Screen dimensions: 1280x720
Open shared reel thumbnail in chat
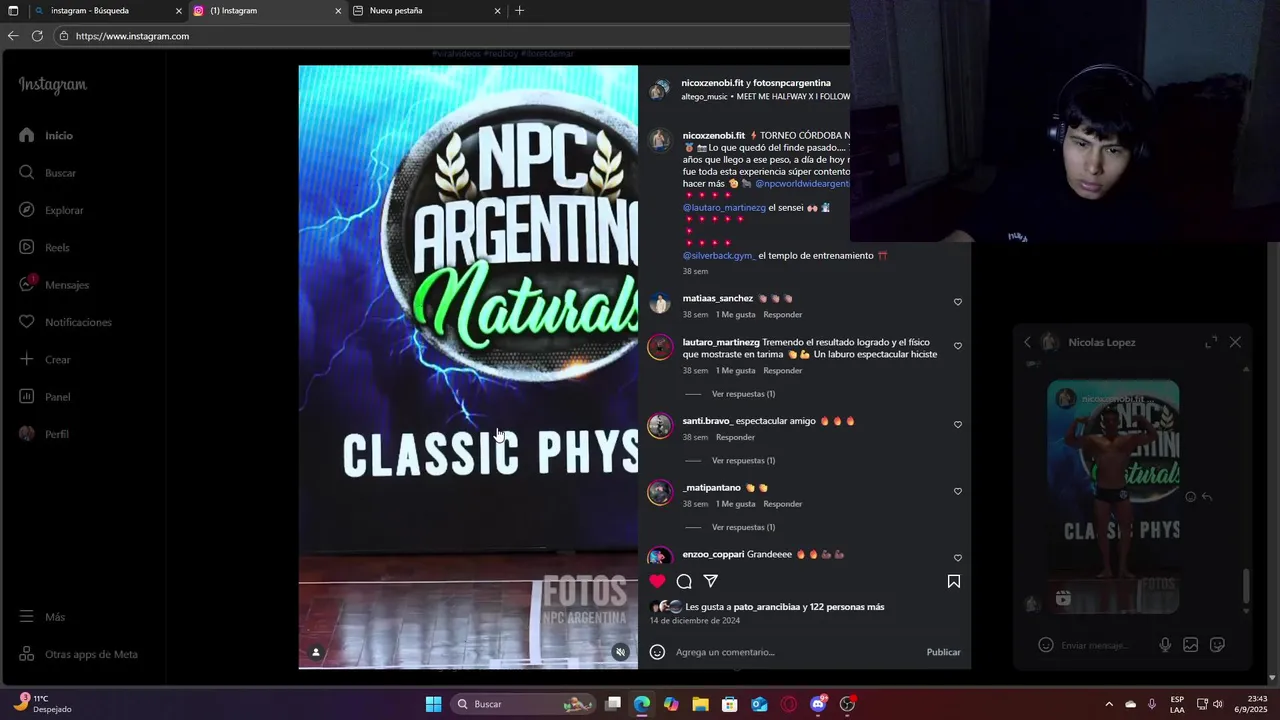[x=1113, y=497]
